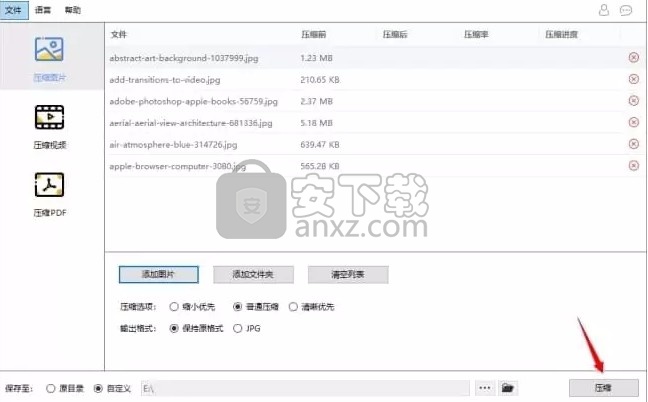The width and height of the screenshot is (648, 402).
Task: Click the save path input field
Action: tap(304, 387)
